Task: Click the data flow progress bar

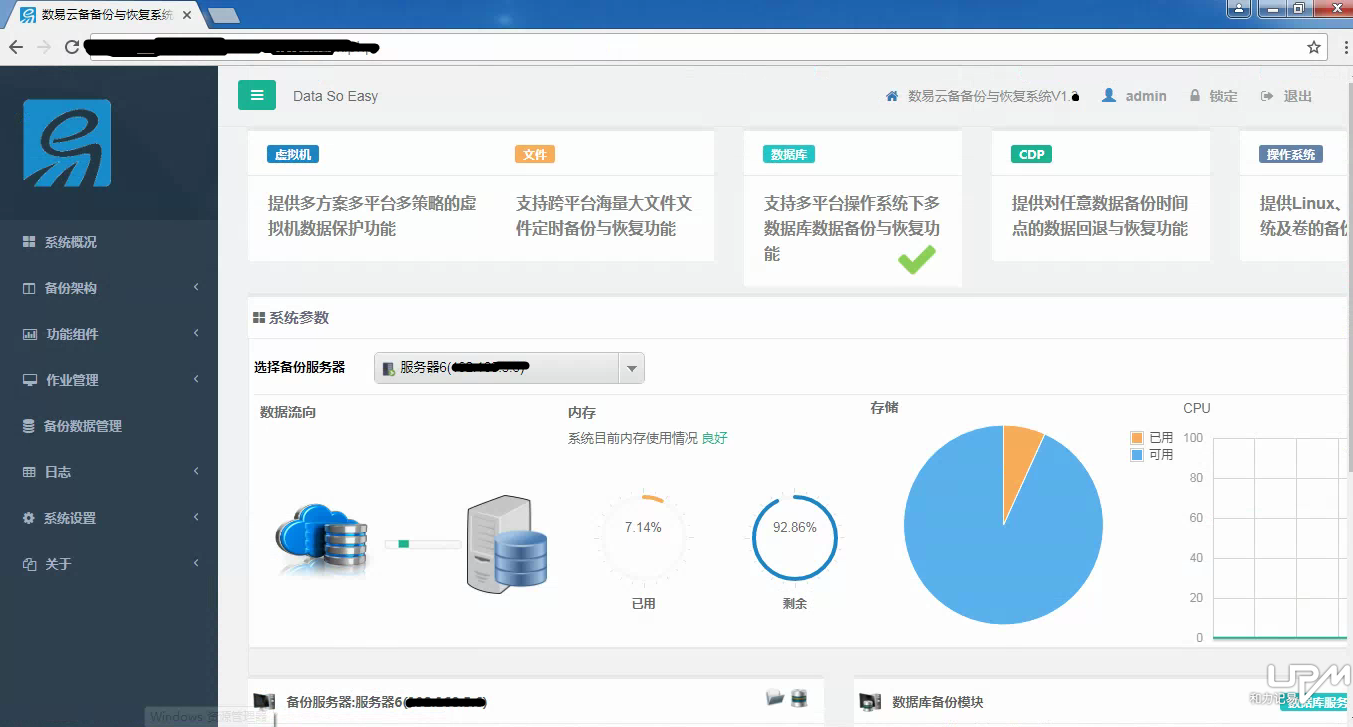Action: pos(423,544)
